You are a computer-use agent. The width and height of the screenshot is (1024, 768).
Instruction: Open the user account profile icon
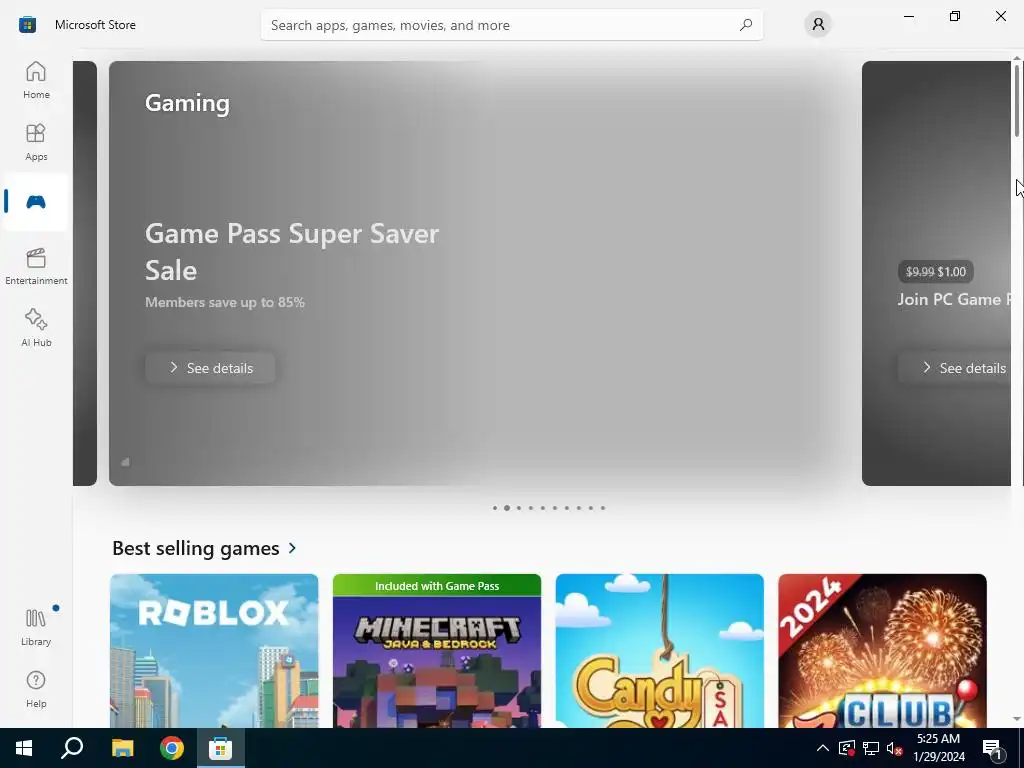click(x=818, y=25)
